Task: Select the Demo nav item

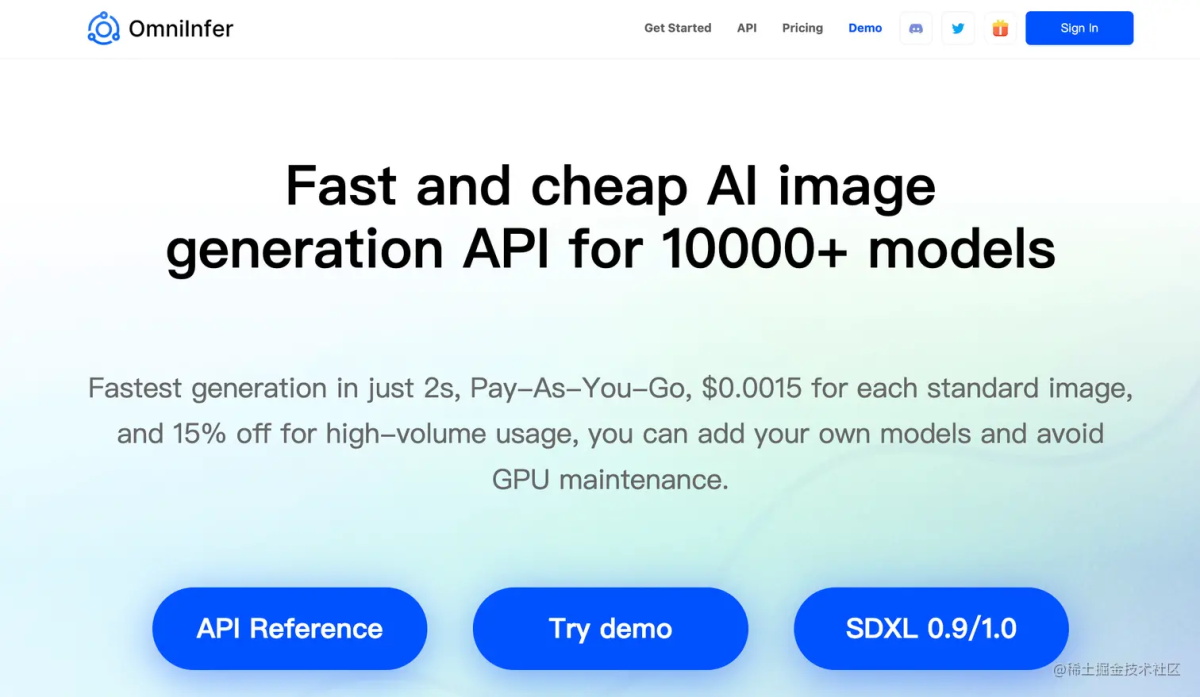Action: (865, 28)
